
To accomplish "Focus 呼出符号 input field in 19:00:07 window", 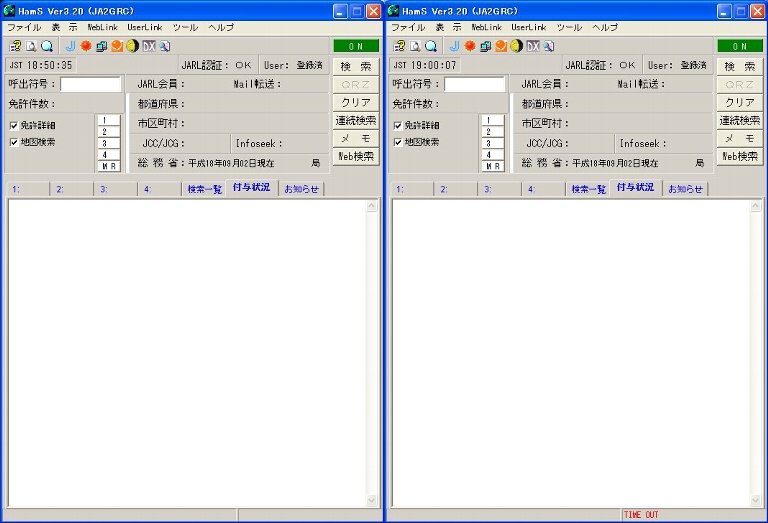I will coord(475,84).
